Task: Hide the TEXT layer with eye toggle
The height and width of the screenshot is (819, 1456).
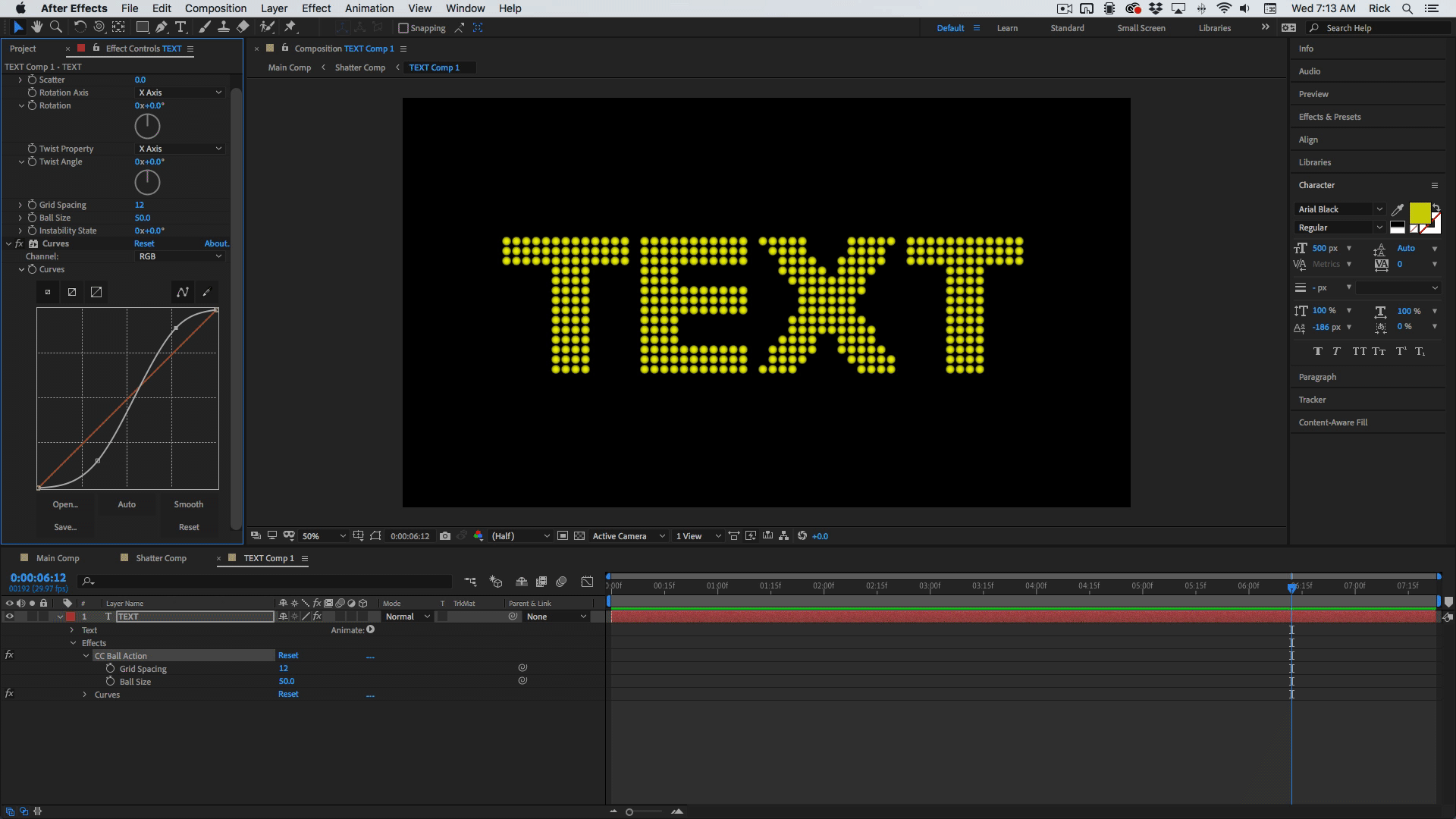Action: click(10, 617)
